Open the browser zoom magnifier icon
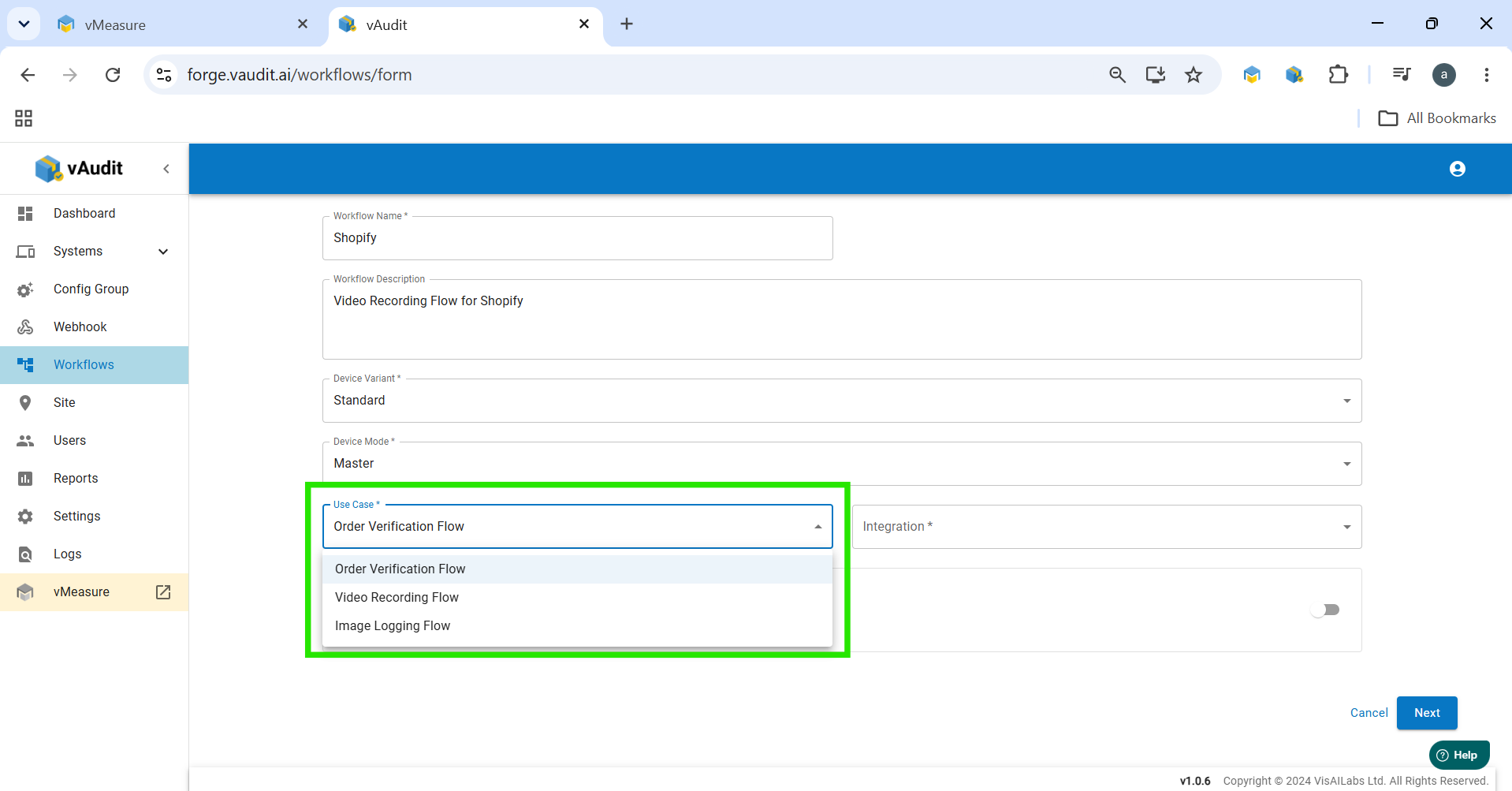The width and height of the screenshot is (1512, 791). click(x=1117, y=75)
